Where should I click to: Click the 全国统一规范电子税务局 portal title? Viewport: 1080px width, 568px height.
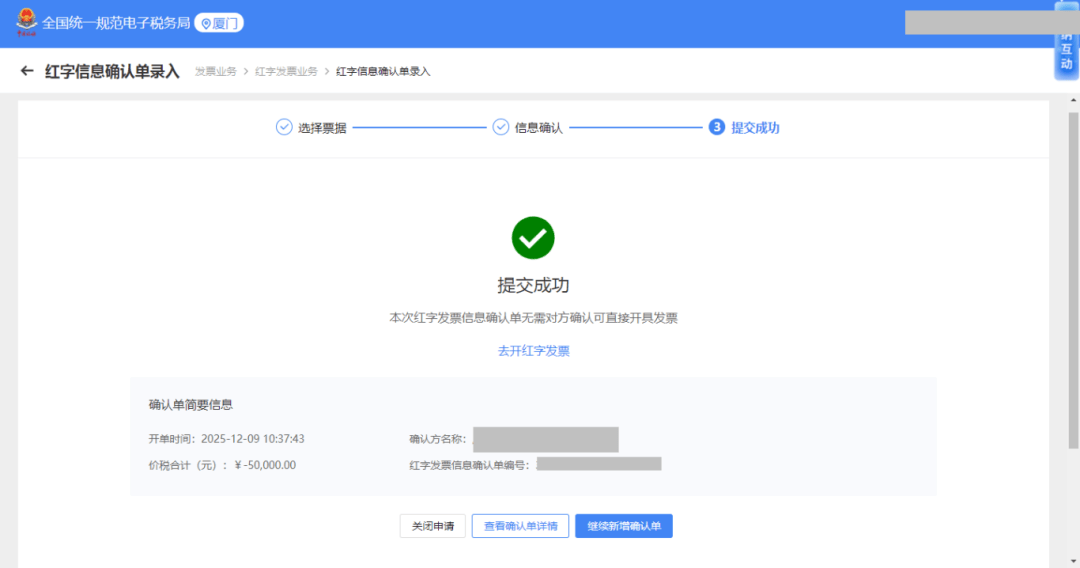pos(116,23)
